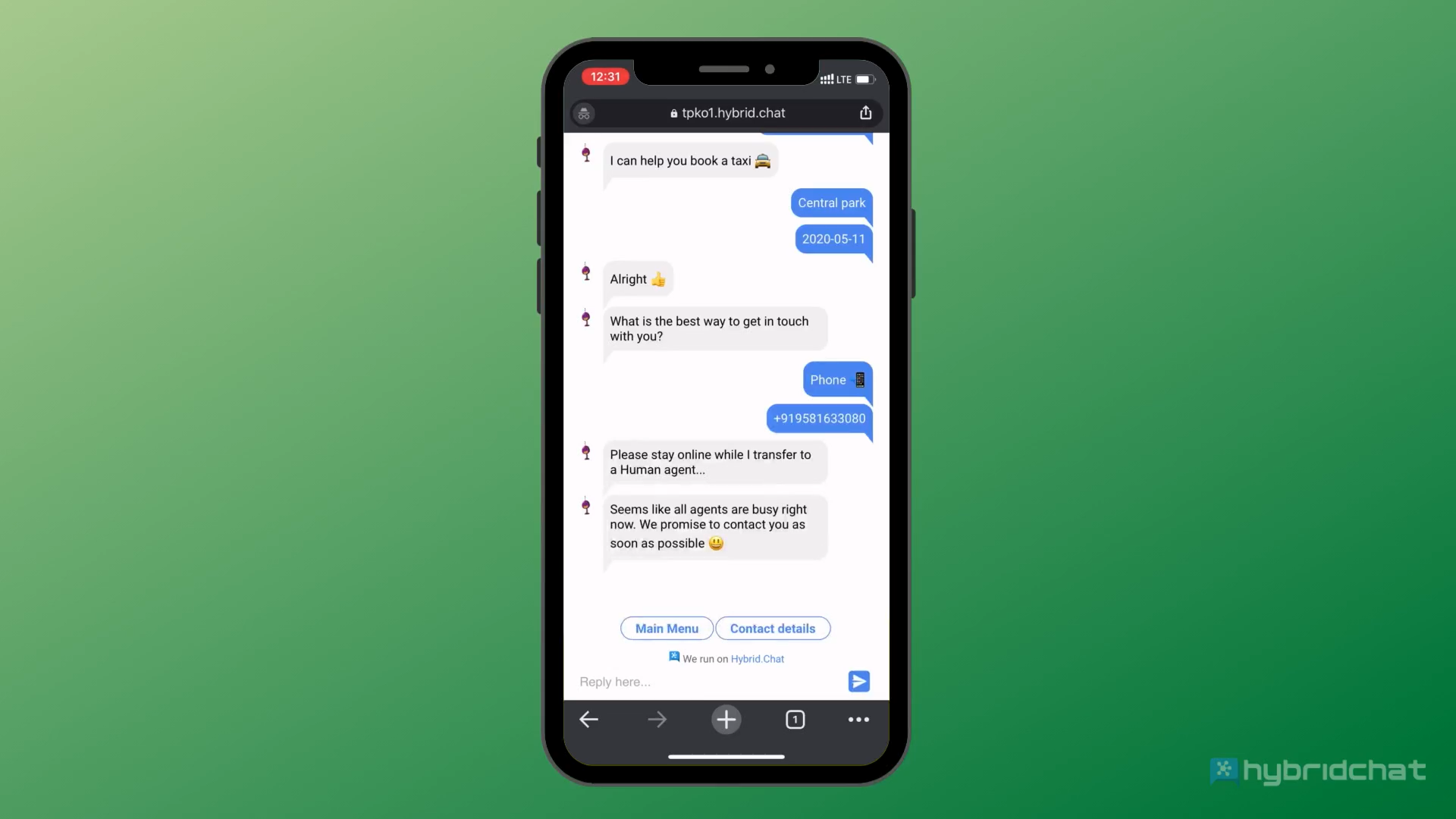Click the browser tabs overview icon
This screenshot has height=819, width=1456.
795,719
